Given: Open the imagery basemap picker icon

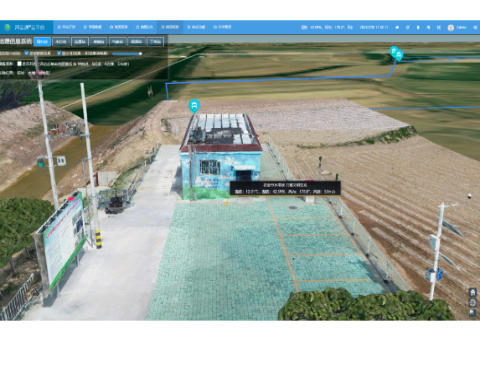Looking at the screenshot, I should point(472,313).
